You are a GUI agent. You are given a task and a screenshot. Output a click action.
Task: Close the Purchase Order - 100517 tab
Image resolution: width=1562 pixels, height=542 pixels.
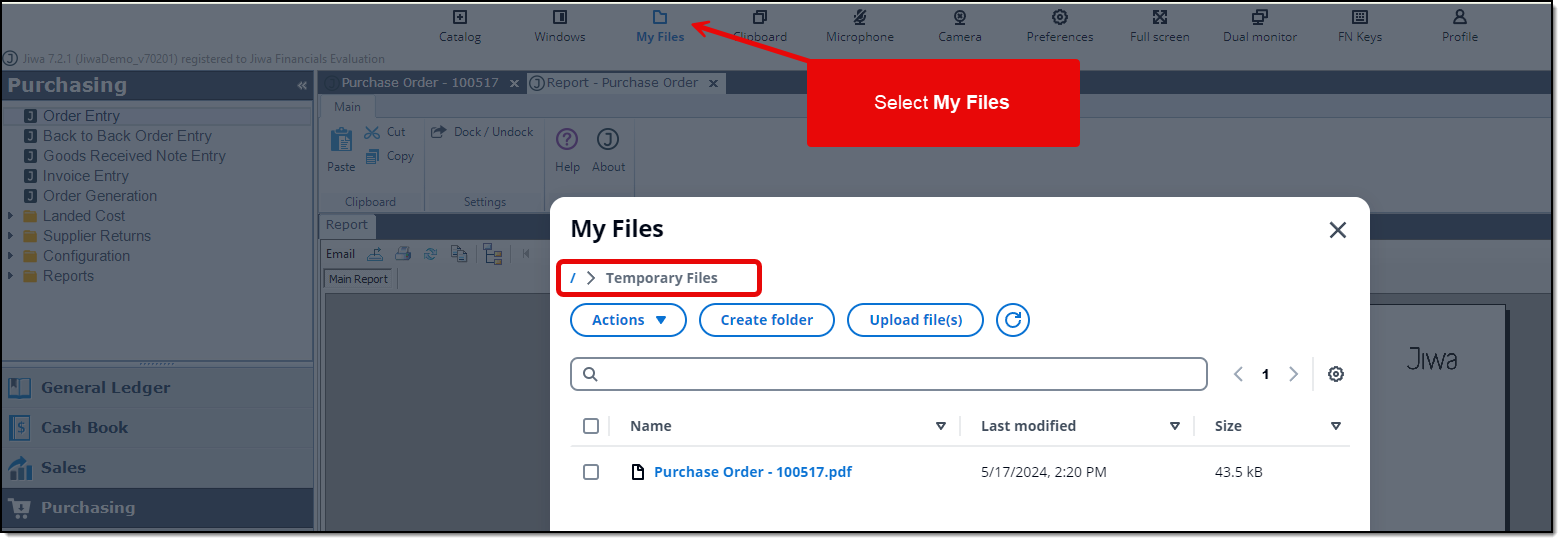tap(514, 84)
